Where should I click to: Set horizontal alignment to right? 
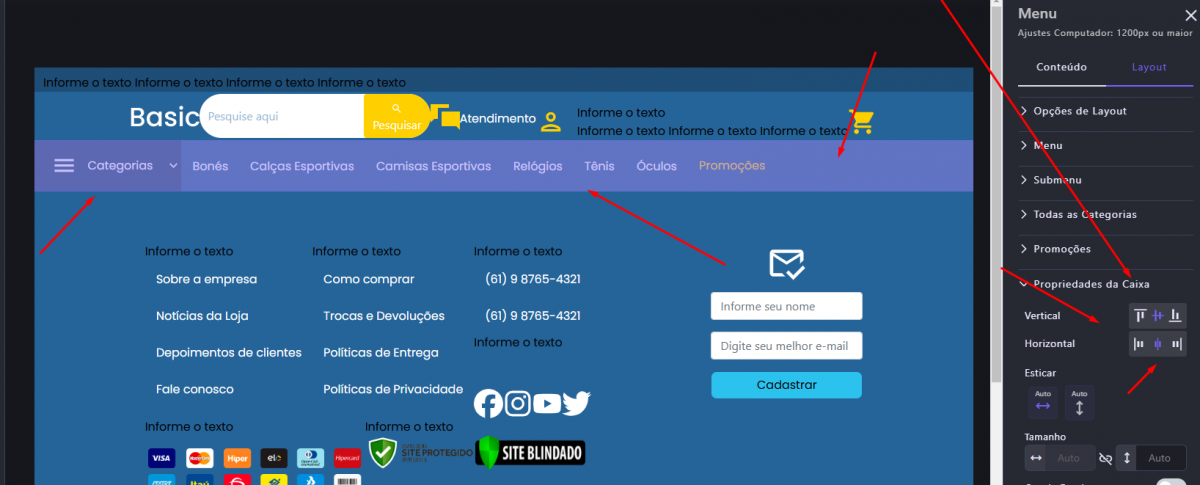coord(1177,344)
